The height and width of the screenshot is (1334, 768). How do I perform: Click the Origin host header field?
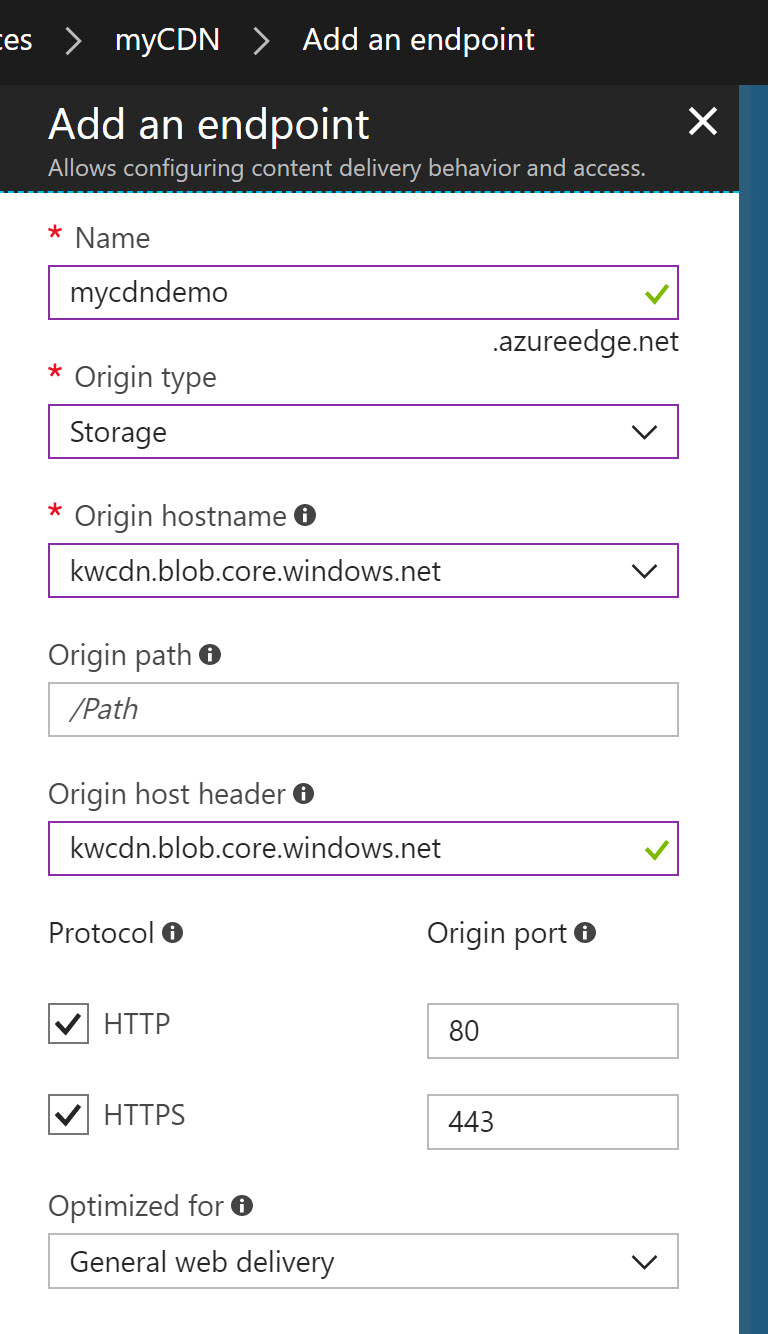(x=363, y=849)
